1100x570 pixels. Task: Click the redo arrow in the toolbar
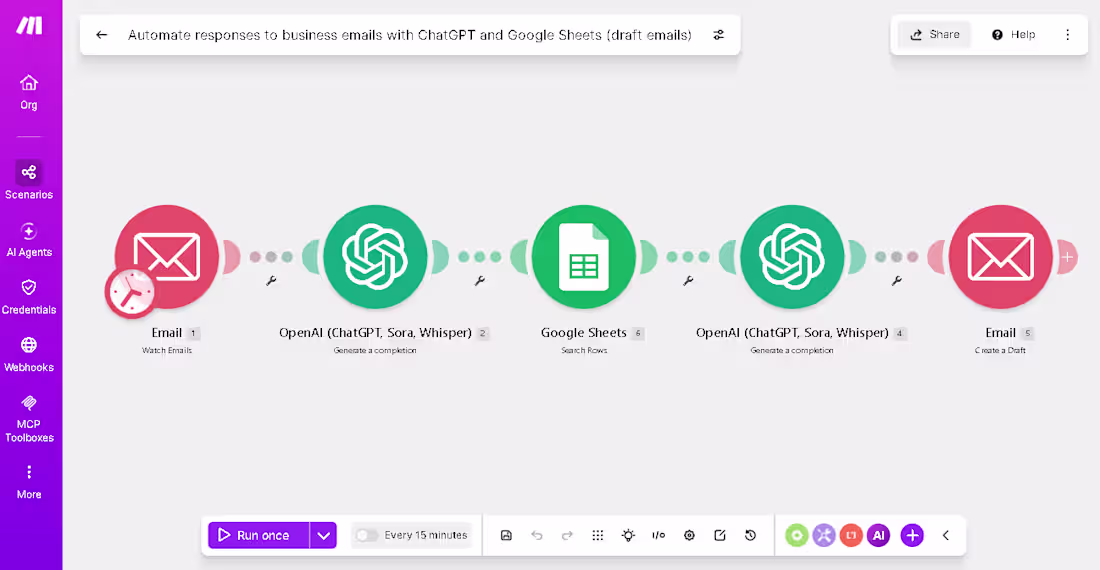(x=567, y=535)
